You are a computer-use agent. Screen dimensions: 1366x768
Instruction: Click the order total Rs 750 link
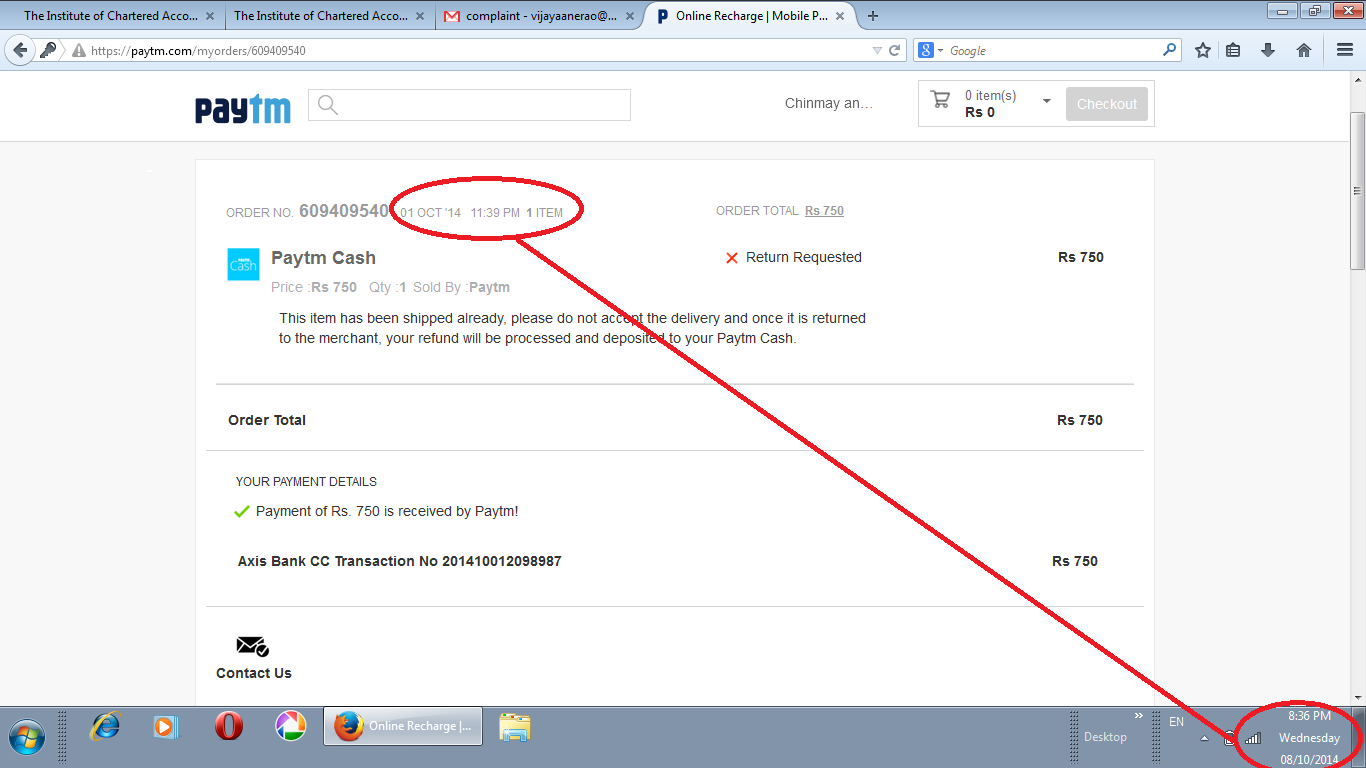(x=824, y=211)
